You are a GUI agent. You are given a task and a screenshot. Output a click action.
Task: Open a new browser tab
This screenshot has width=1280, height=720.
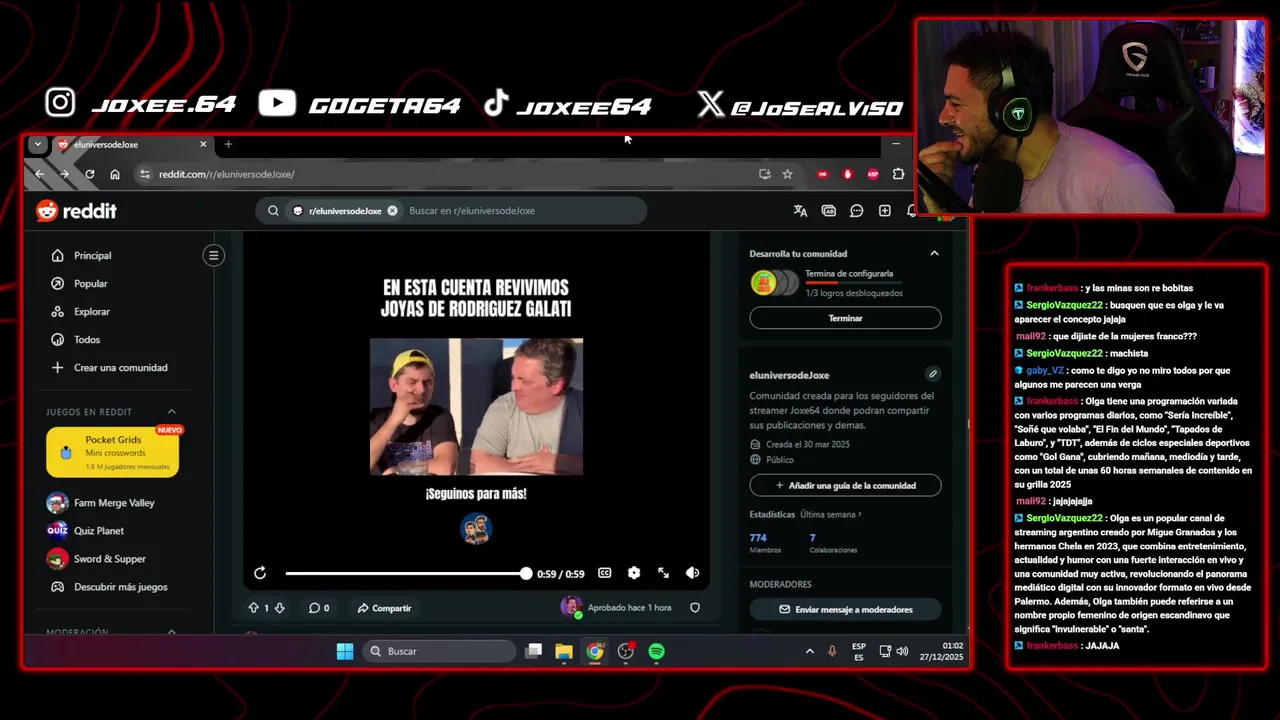pos(228,144)
